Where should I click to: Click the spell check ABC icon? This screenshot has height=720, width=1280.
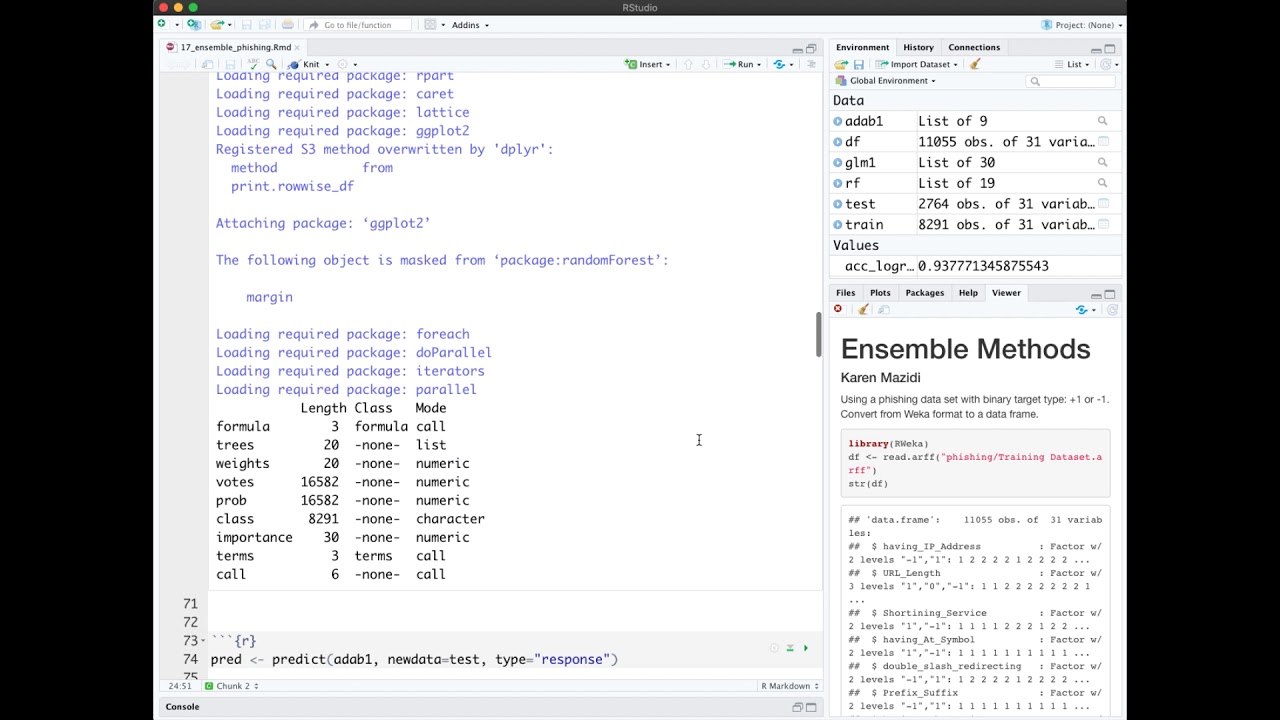point(253,64)
